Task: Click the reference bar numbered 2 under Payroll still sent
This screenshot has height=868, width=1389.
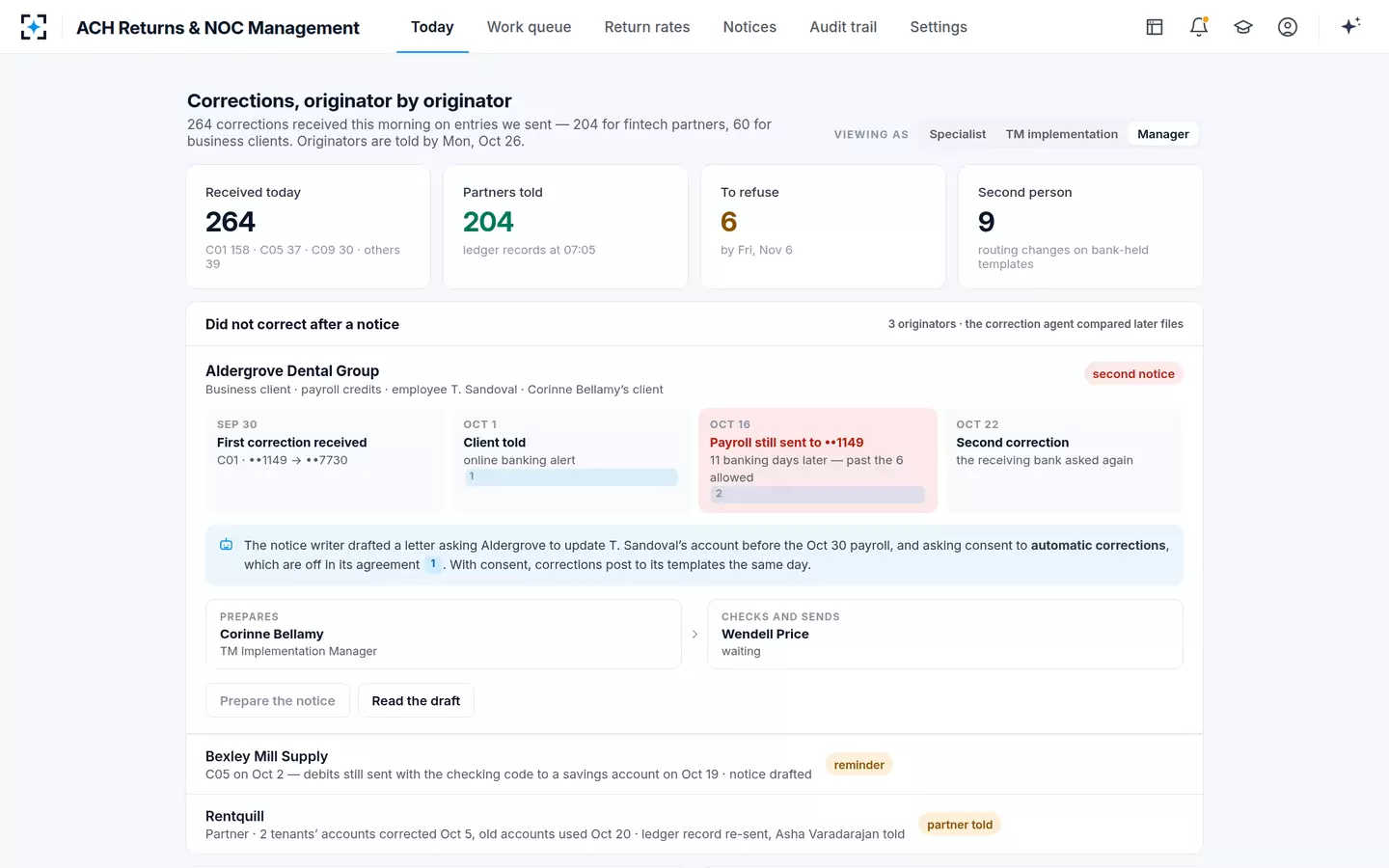Action: pyautogui.click(x=818, y=494)
